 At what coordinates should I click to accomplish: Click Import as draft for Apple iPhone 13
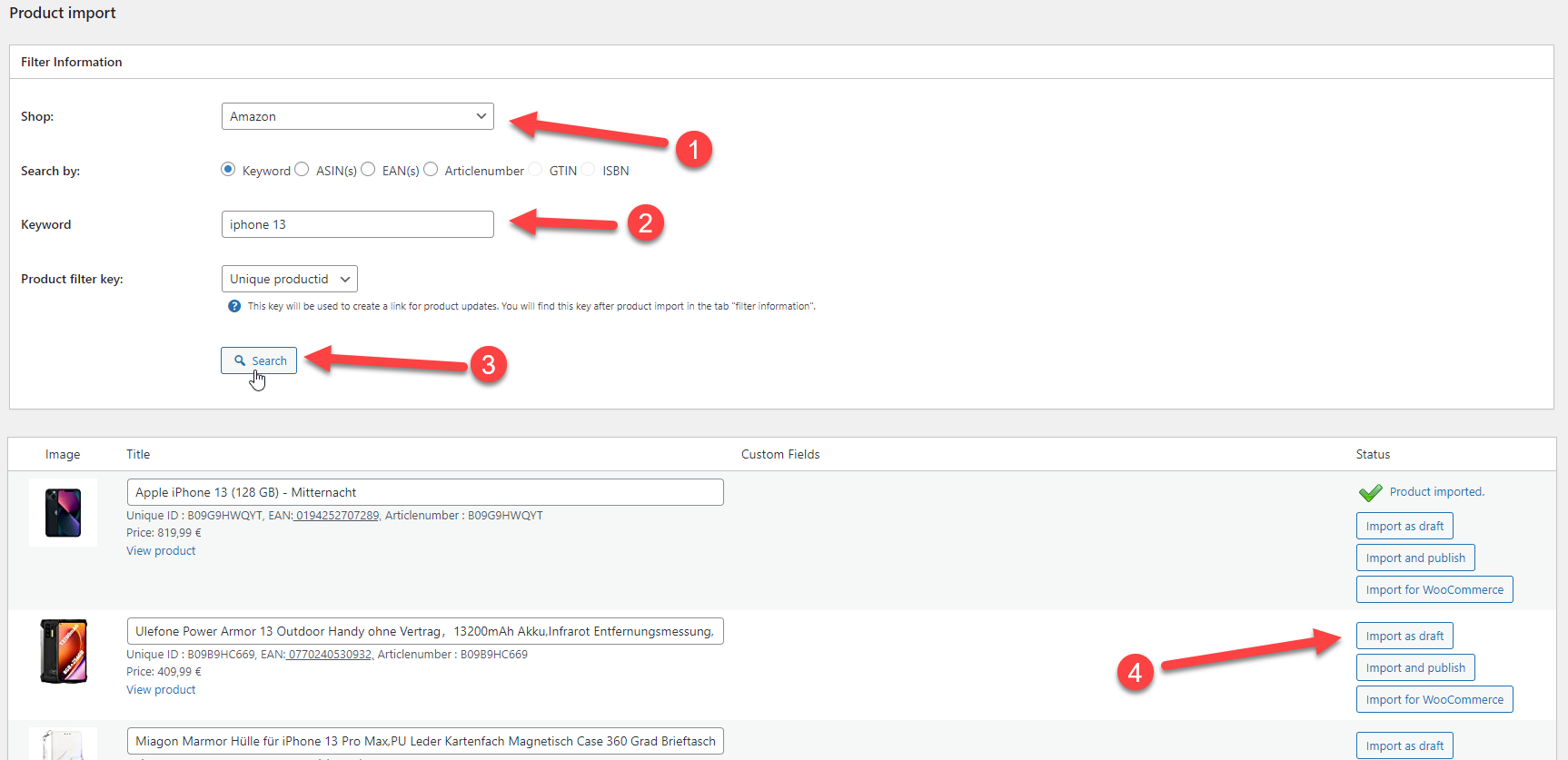pyautogui.click(x=1404, y=526)
